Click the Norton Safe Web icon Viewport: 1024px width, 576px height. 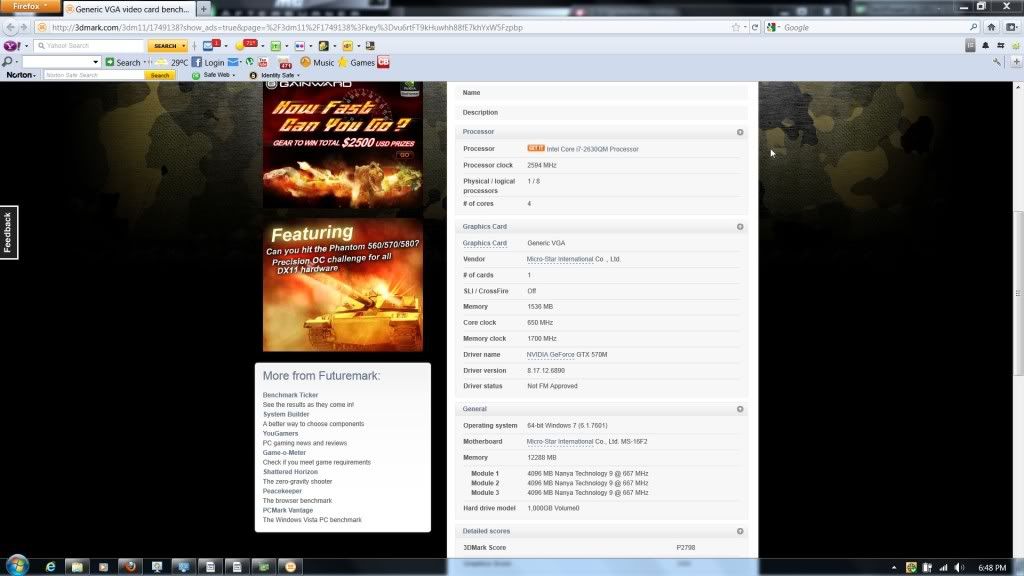[x=196, y=75]
